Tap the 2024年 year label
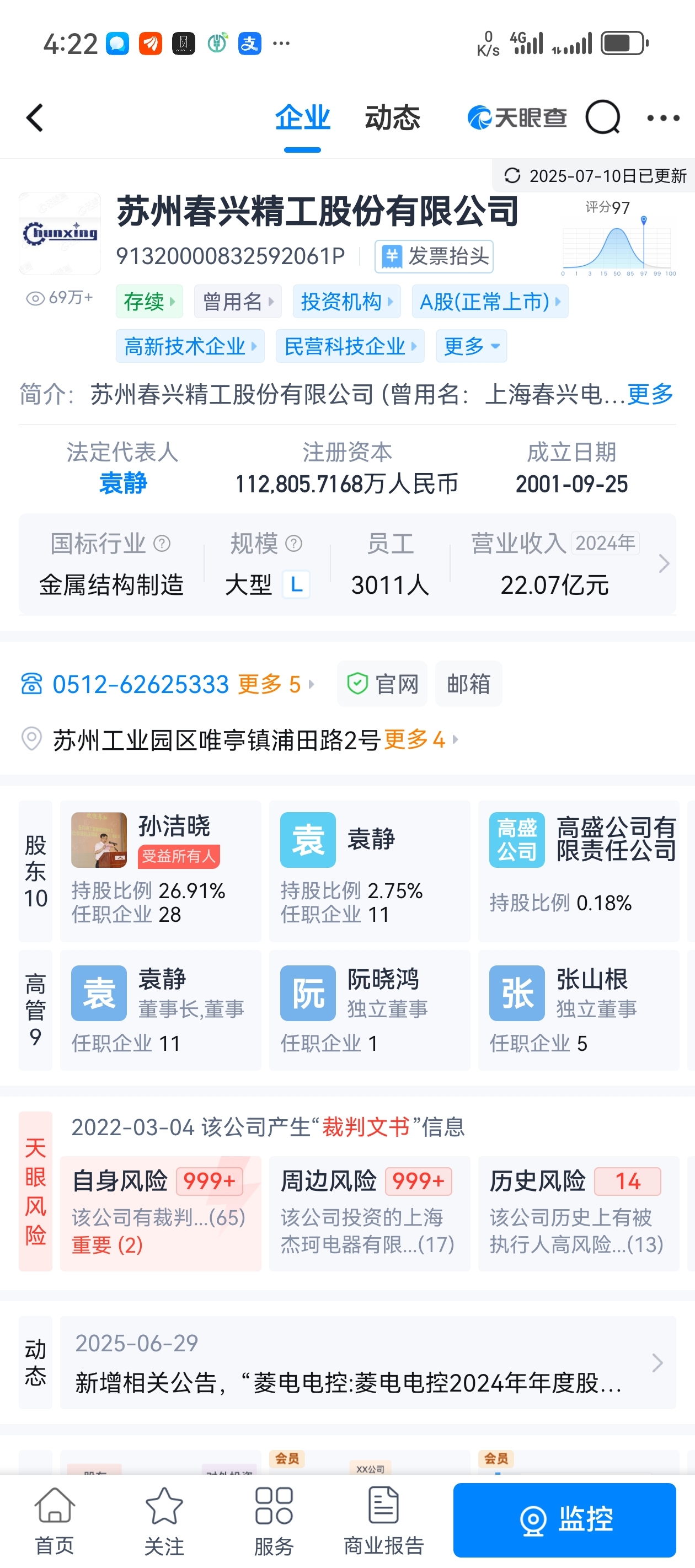Viewport: 695px width, 1568px height. click(x=605, y=543)
